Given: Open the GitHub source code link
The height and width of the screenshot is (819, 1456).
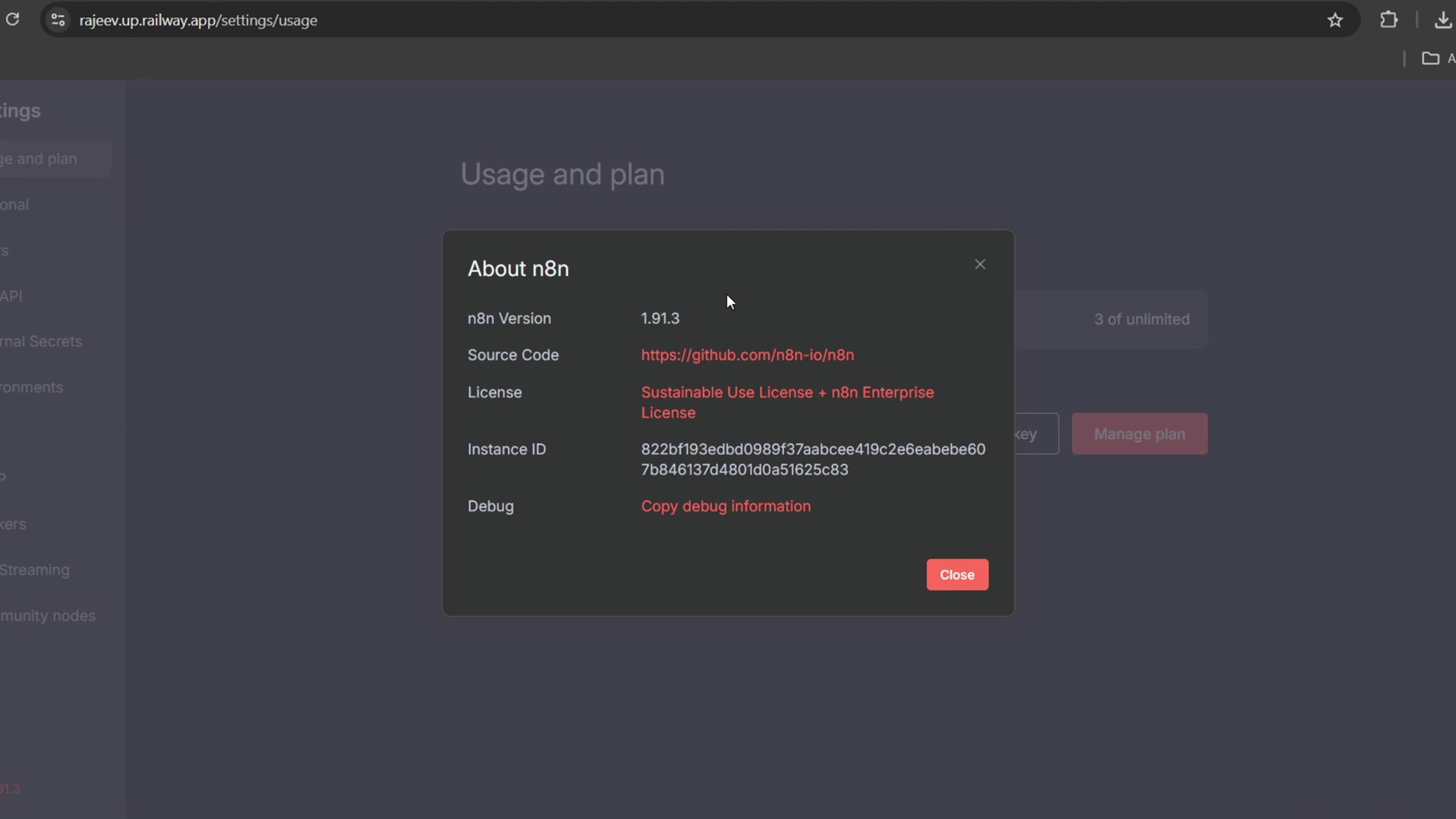Looking at the screenshot, I should click(747, 355).
